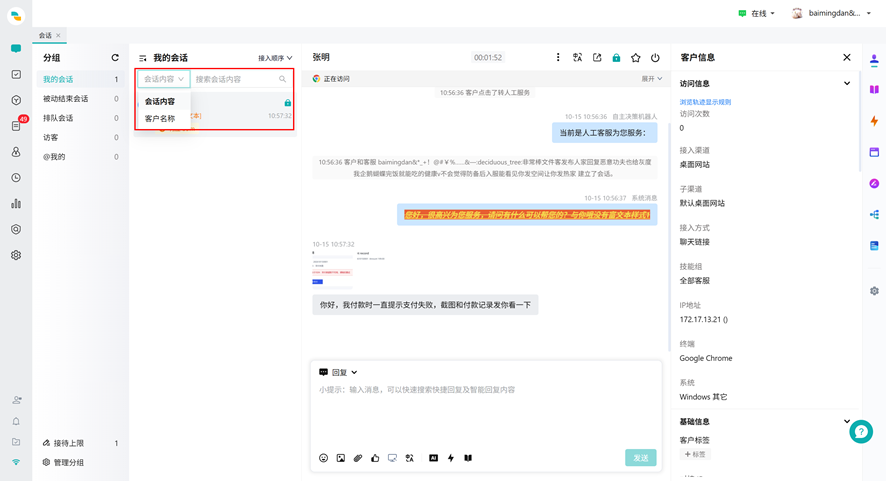
Task: Select 被动结束会话 group
Action: coord(80,98)
